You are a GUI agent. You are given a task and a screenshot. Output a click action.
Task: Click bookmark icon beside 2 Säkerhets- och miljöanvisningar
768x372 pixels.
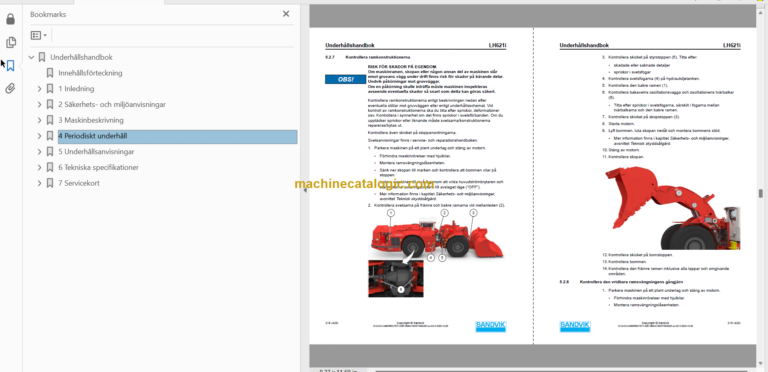[x=50, y=104]
